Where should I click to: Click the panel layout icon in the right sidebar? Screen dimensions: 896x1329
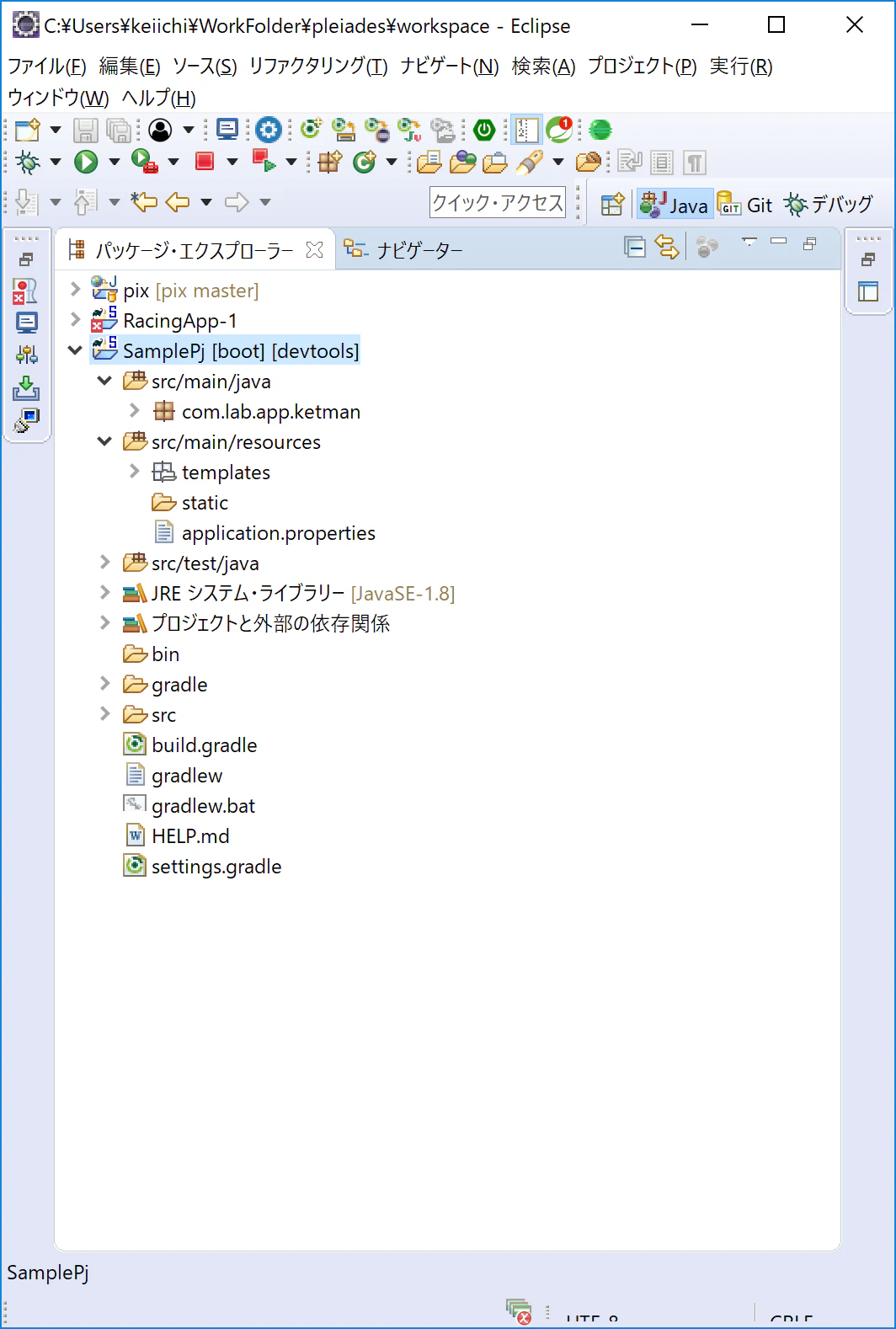point(868,291)
